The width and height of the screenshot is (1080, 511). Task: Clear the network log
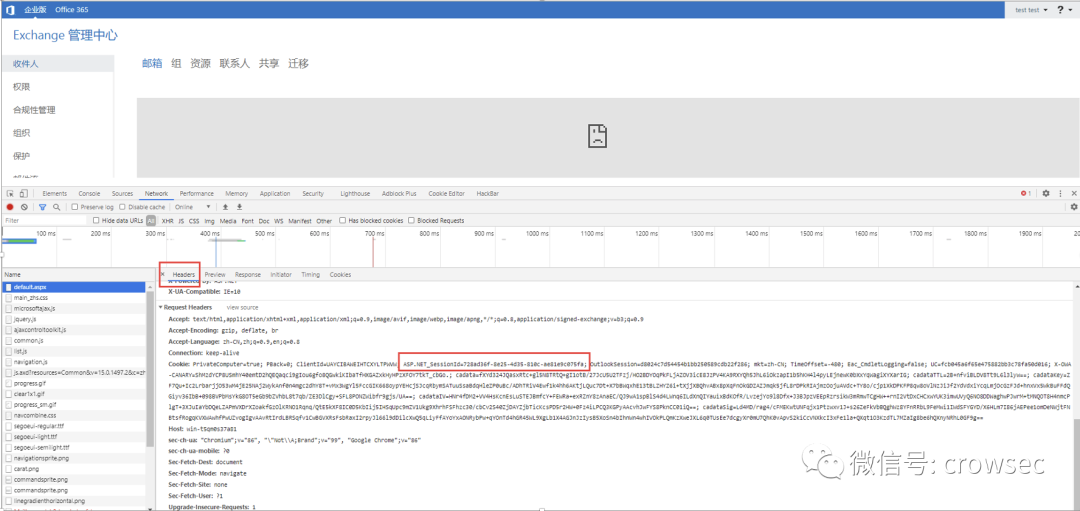click(x=24, y=207)
